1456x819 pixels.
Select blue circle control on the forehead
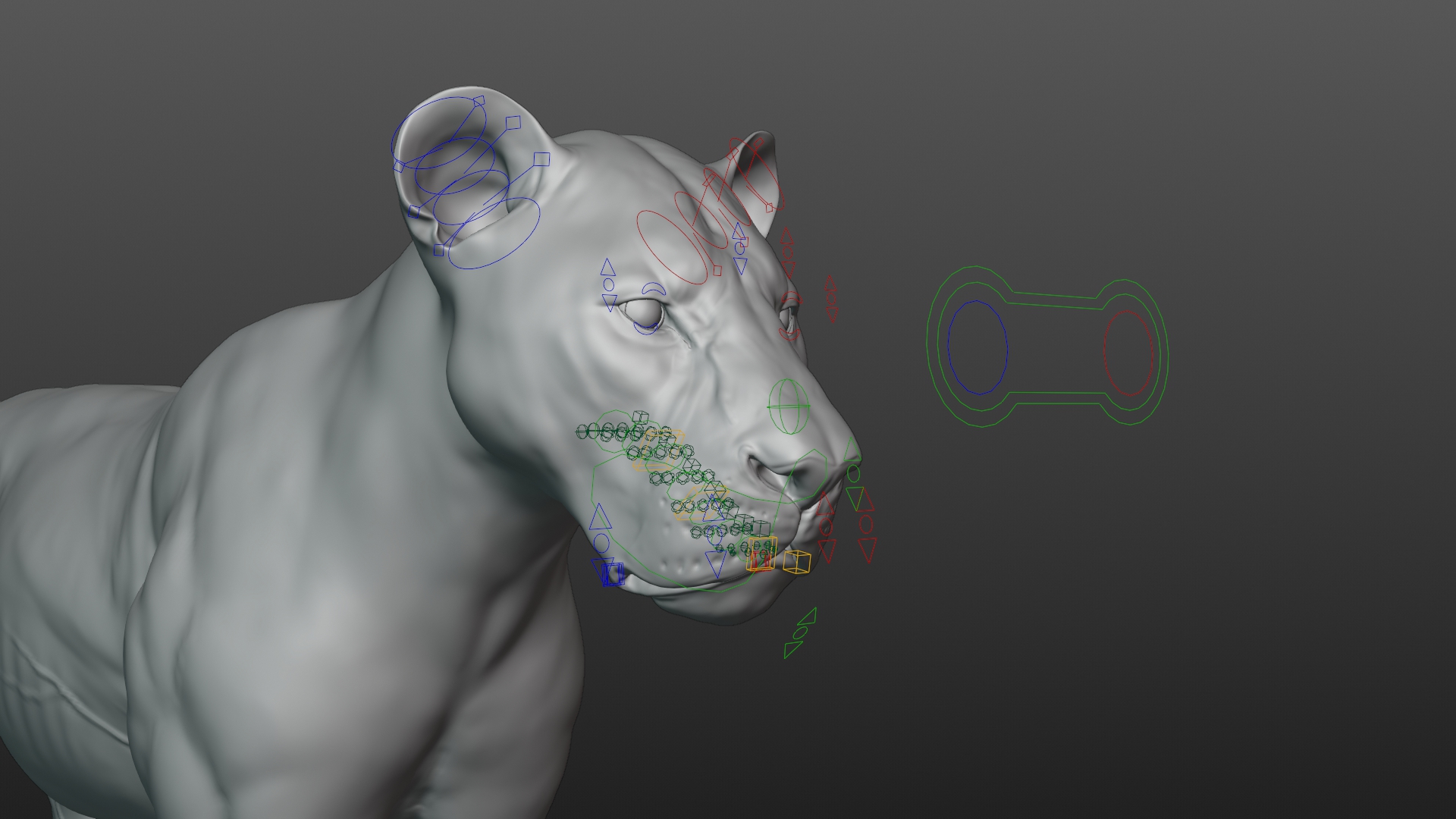coord(739,248)
